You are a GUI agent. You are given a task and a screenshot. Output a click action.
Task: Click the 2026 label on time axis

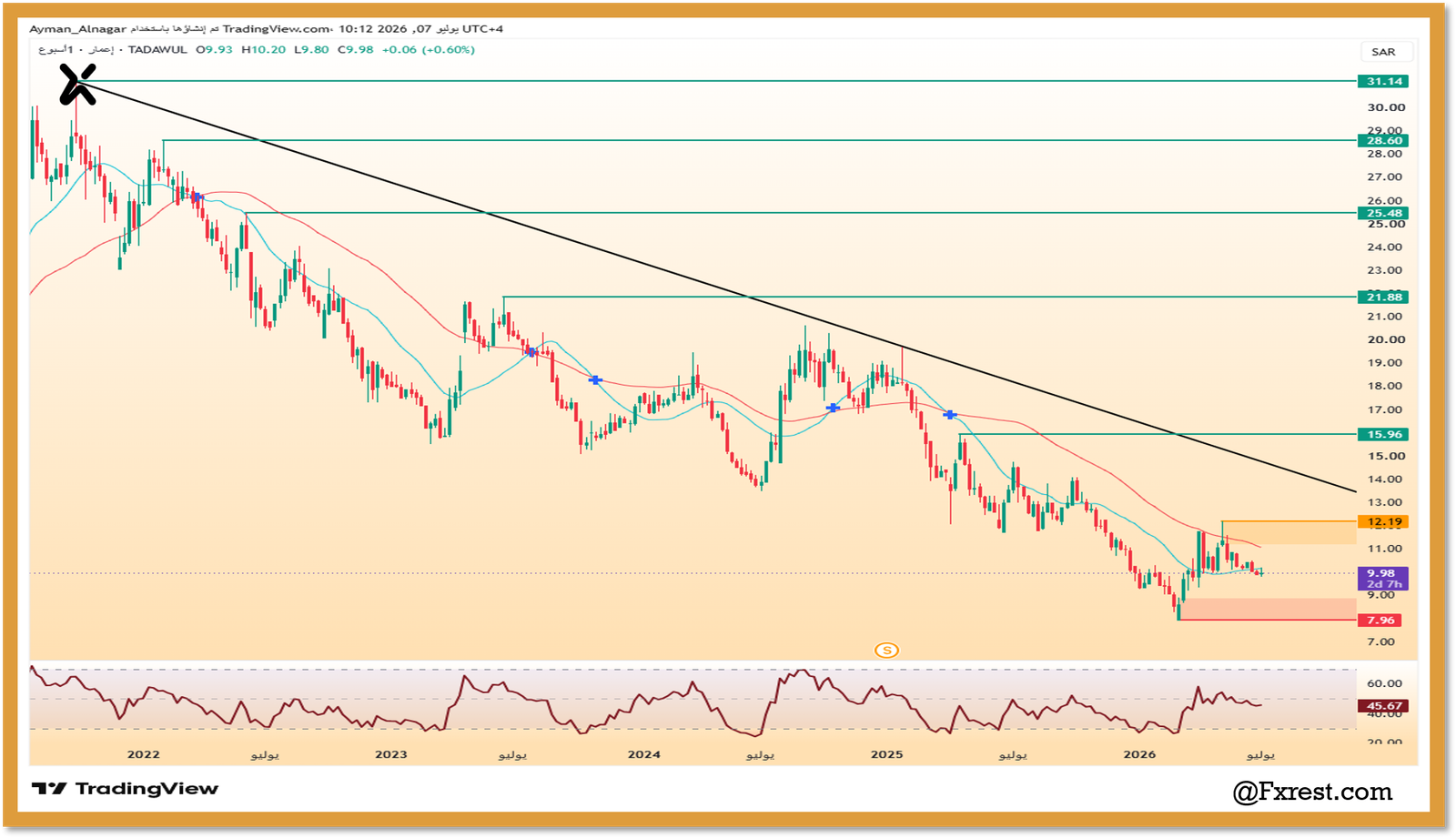click(x=1139, y=754)
